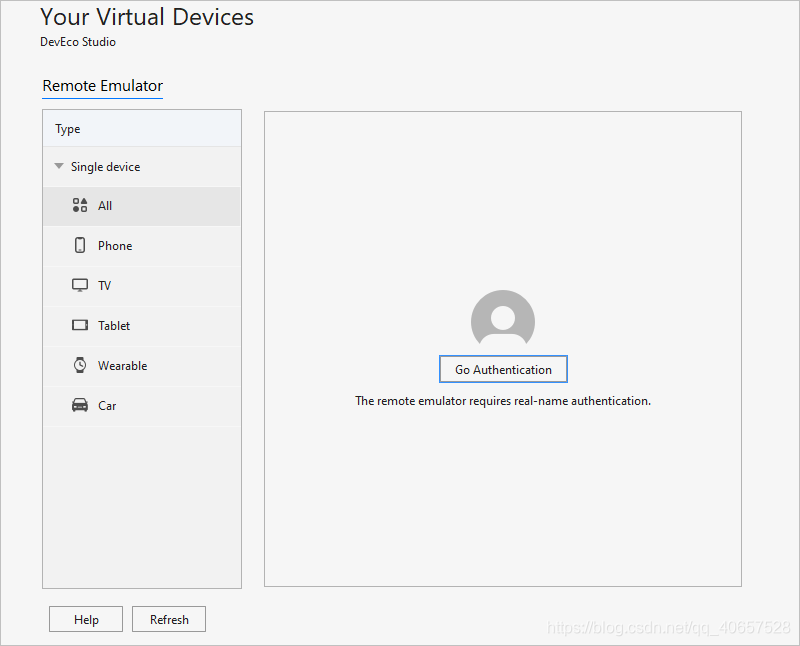Select the Phone label in device list
Image resolution: width=800 pixels, height=646 pixels.
(x=115, y=246)
